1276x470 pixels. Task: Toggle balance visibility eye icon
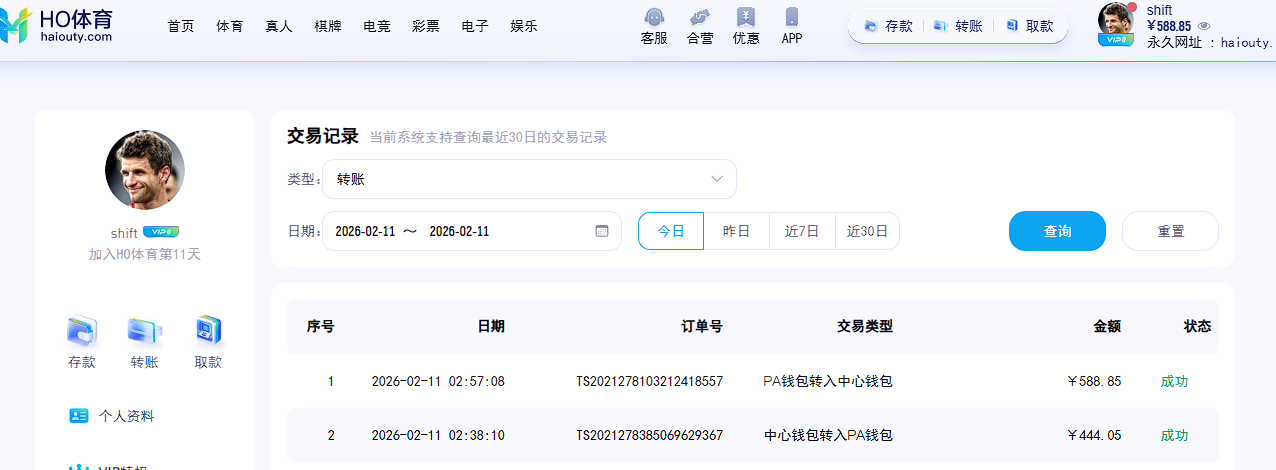[x=1204, y=26]
